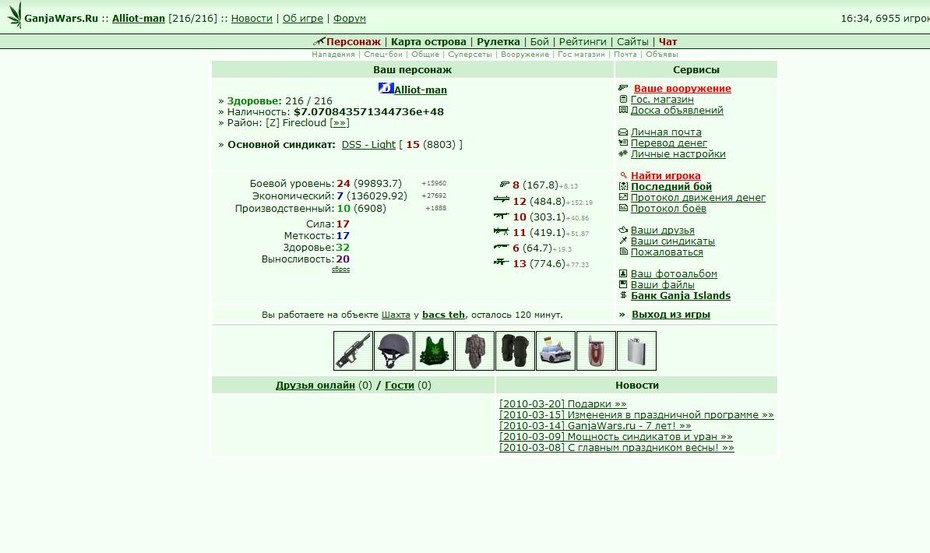Open the Рейтинги menu item
930x553 pixels.
click(582, 42)
